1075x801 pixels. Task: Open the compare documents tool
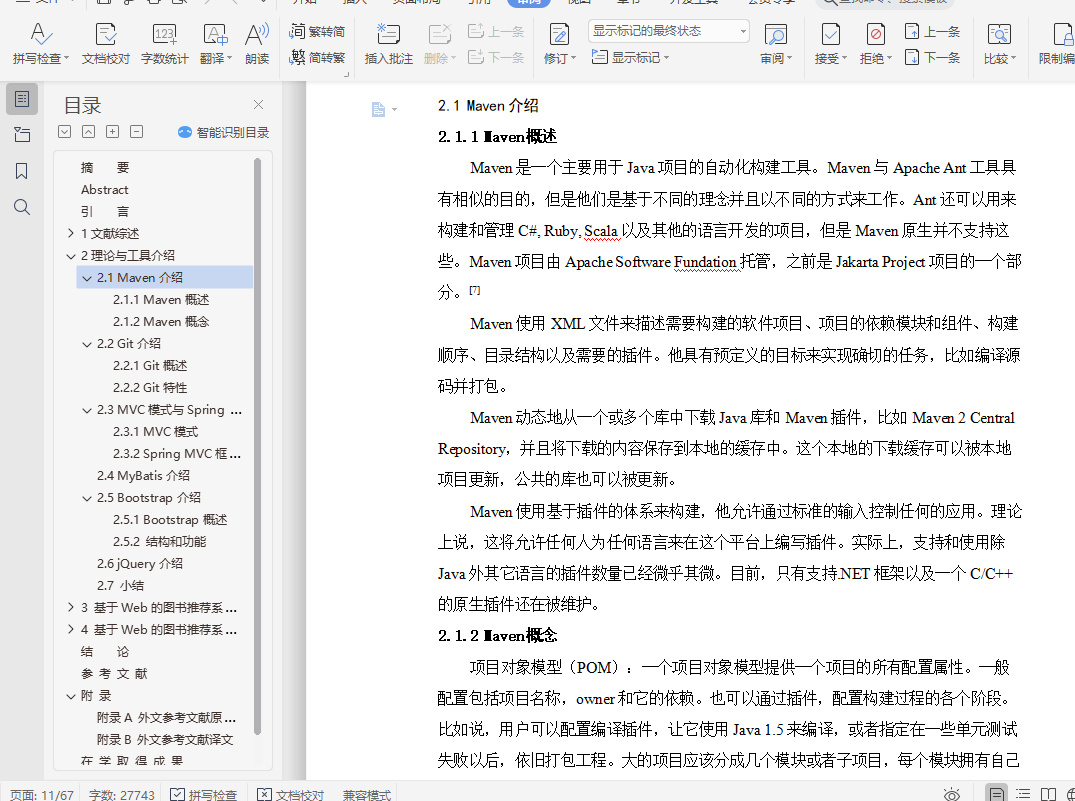click(1000, 44)
